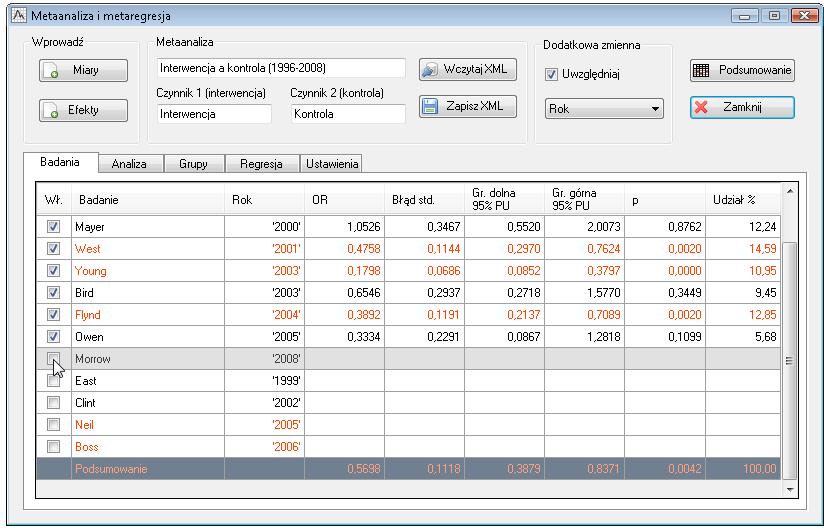Click the p column header
Image resolution: width=824 pixels, height=532 pixels.
(665, 200)
